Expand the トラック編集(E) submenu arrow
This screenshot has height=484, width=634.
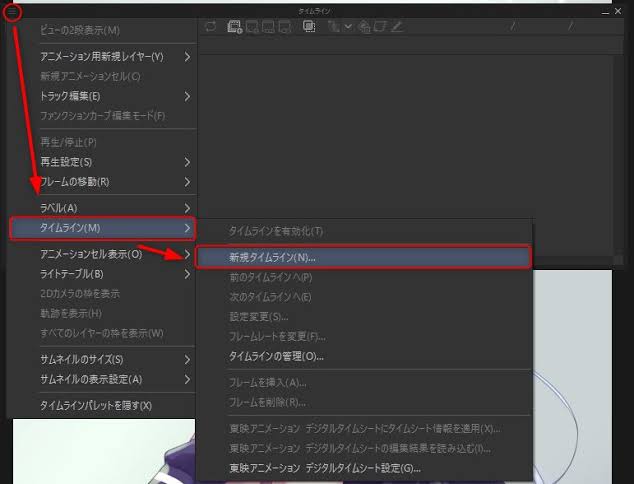pyautogui.click(x=187, y=97)
